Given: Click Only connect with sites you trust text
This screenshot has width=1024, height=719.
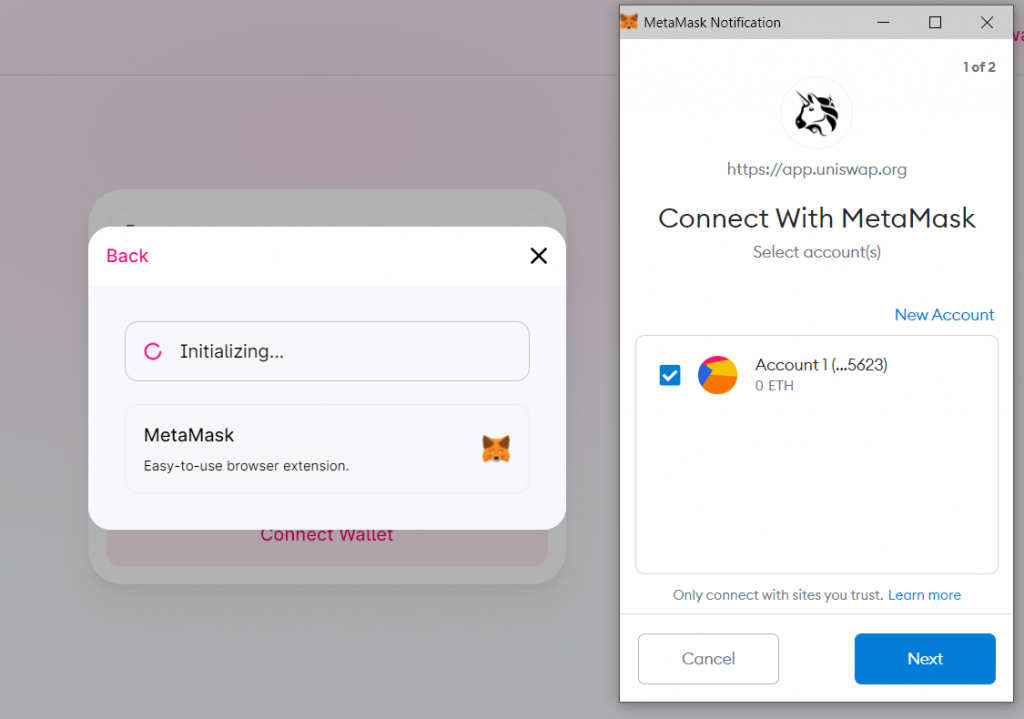Looking at the screenshot, I should tap(778, 595).
